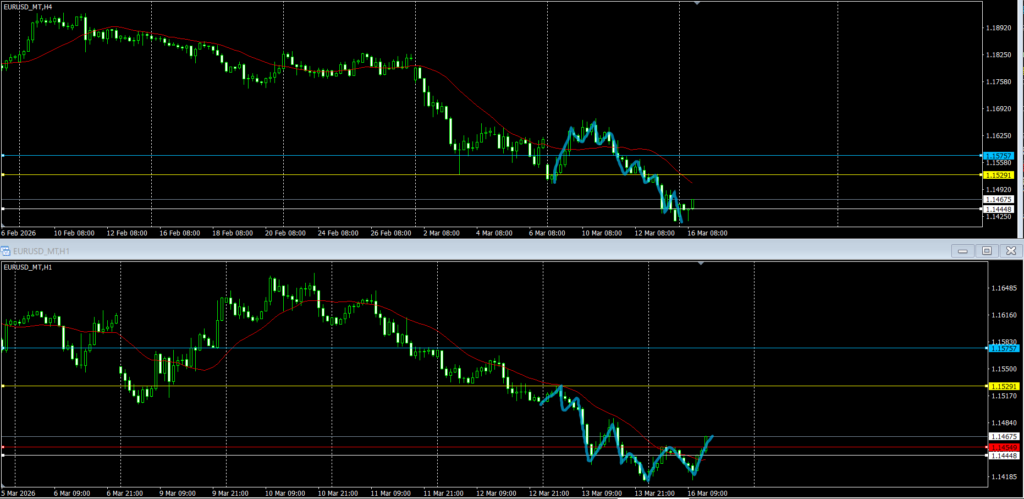1024x499 pixels.
Task: Select the blue horizontal line on H1 chart
Action: (300, 348)
